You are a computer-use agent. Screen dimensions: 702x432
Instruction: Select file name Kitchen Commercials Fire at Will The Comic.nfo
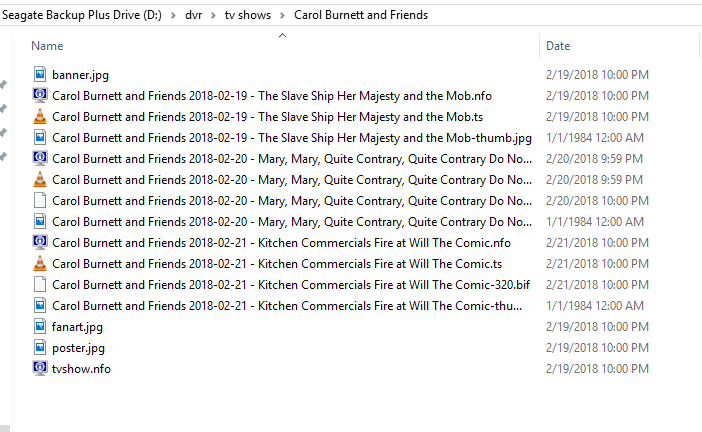tap(281, 243)
